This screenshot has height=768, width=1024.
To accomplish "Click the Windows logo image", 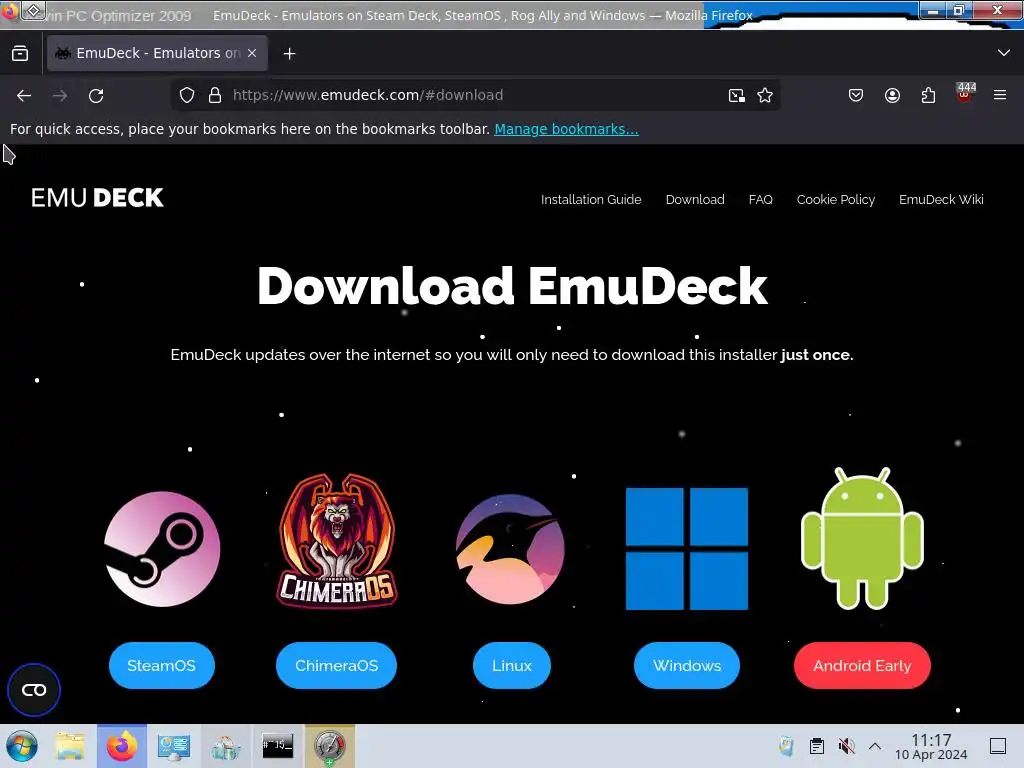I will point(687,549).
